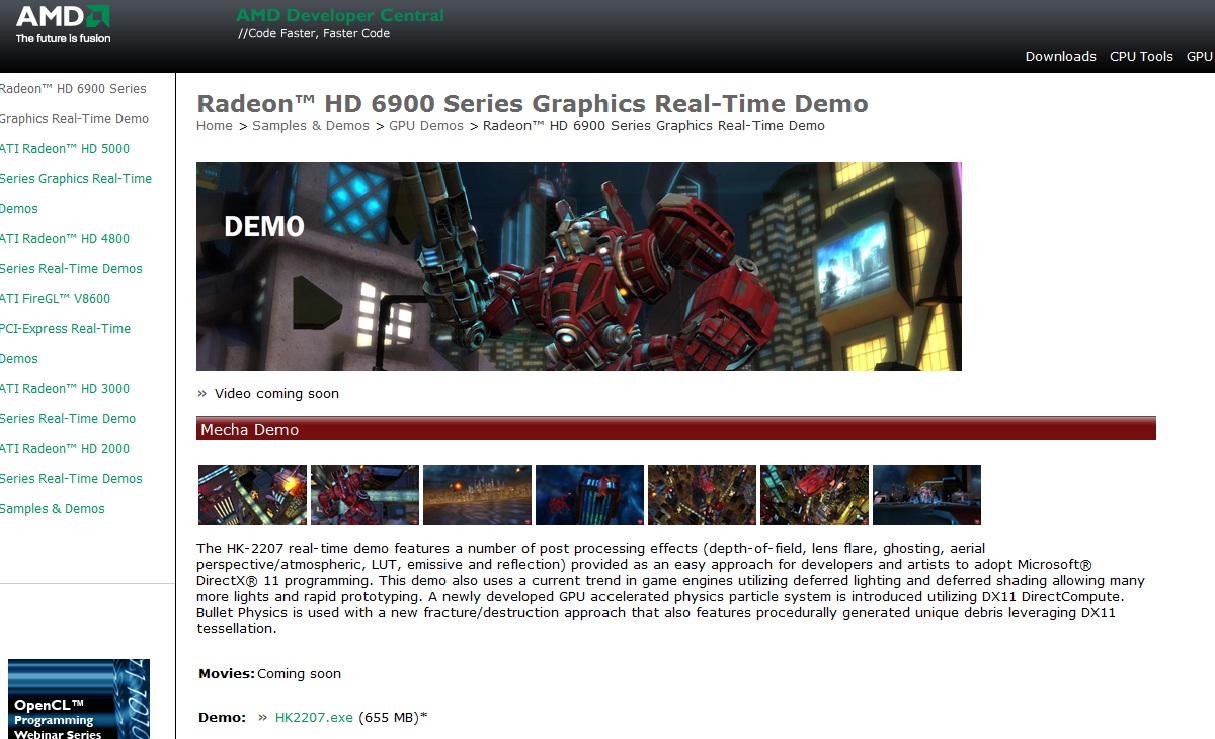View the fourth blue tower thumbnail
This screenshot has width=1215, height=739.
click(x=590, y=495)
